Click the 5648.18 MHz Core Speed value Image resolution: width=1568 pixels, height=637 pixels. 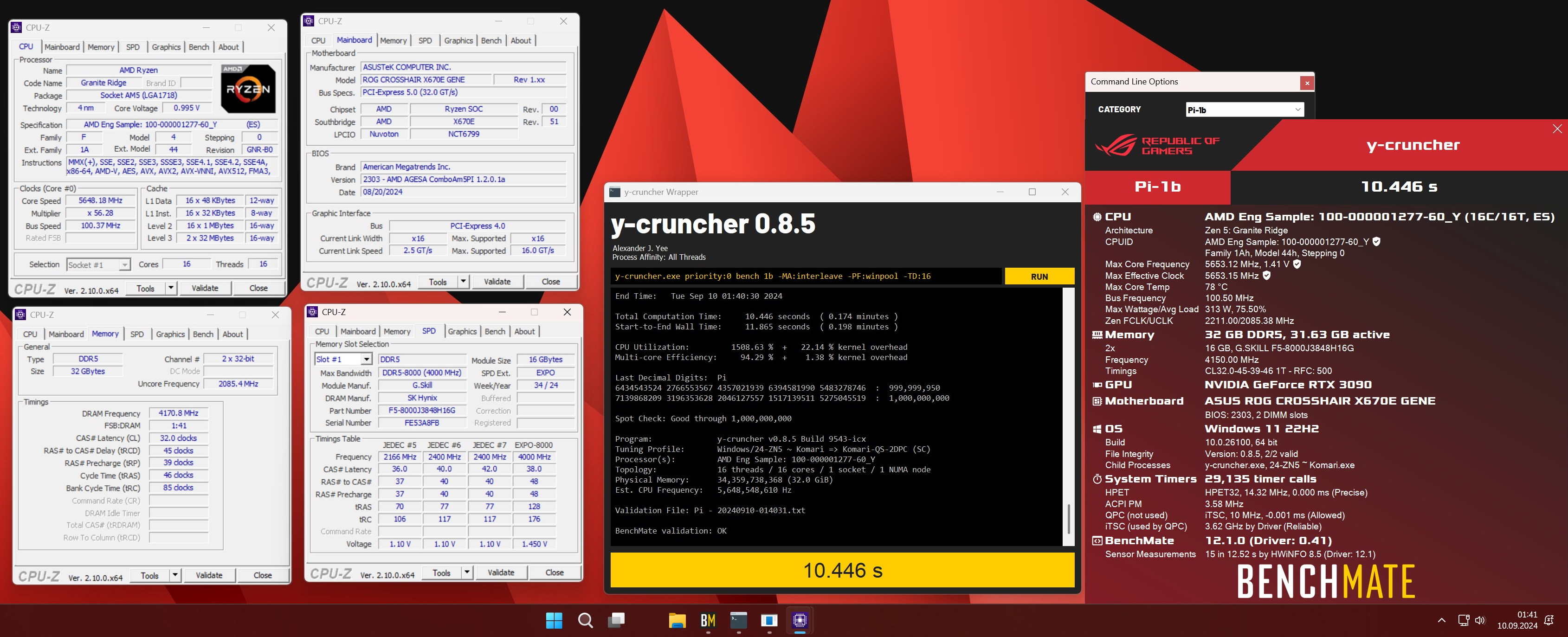tap(100, 200)
